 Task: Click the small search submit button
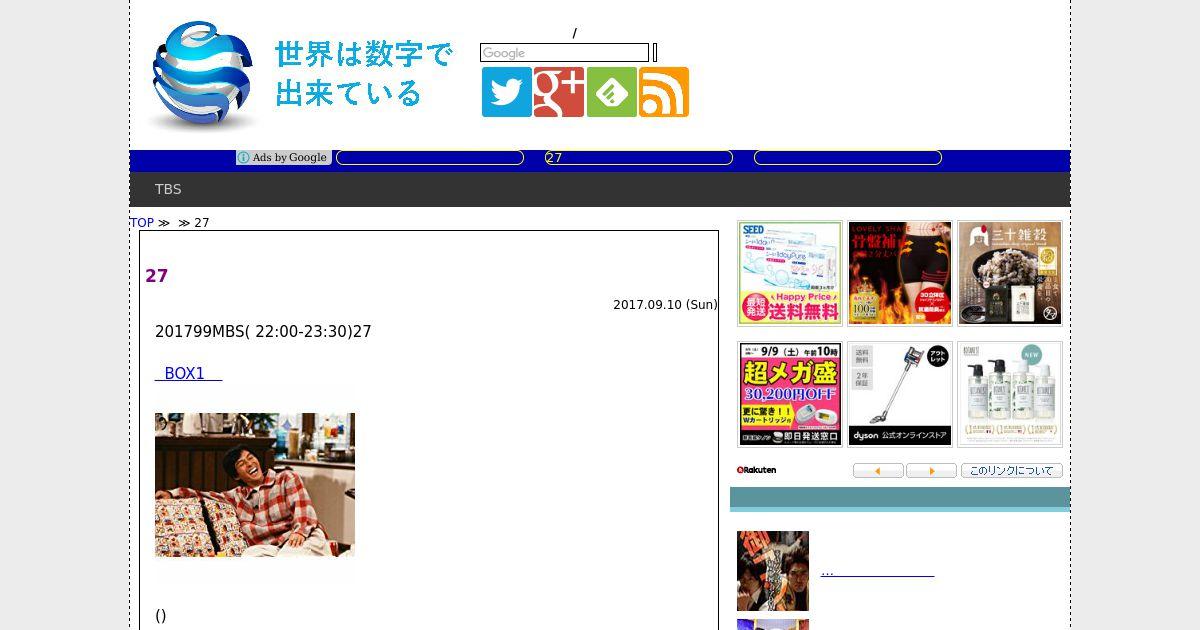coord(655,53)
